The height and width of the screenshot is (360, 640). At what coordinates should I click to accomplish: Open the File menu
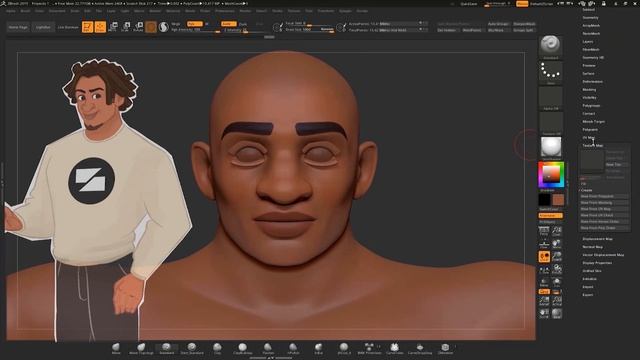pyautogui.click(x=99, y=11)
